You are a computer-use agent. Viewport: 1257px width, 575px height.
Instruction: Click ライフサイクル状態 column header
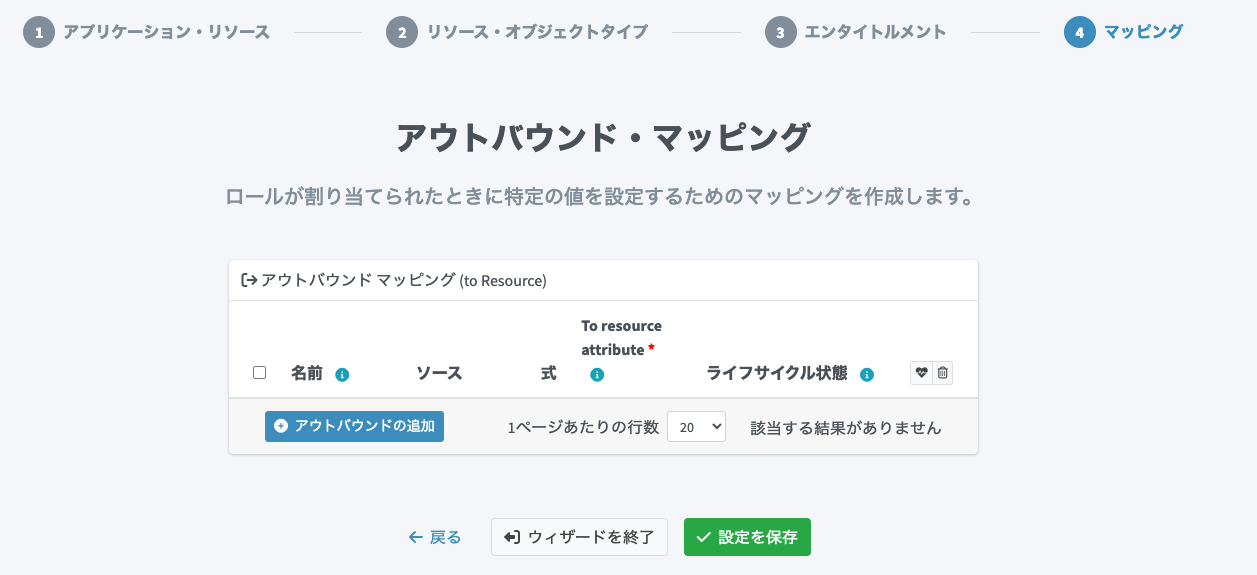point(777,374)
